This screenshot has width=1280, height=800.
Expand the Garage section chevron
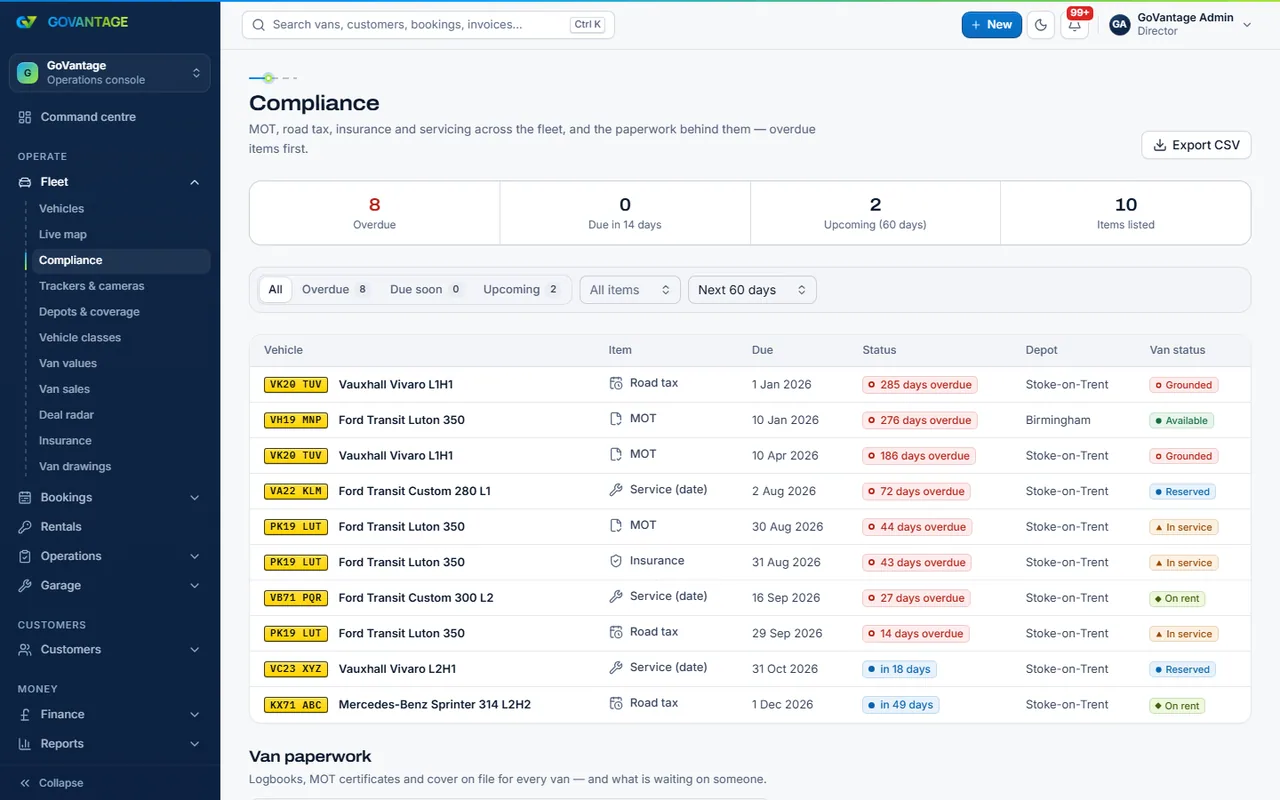tap(194, 586)
